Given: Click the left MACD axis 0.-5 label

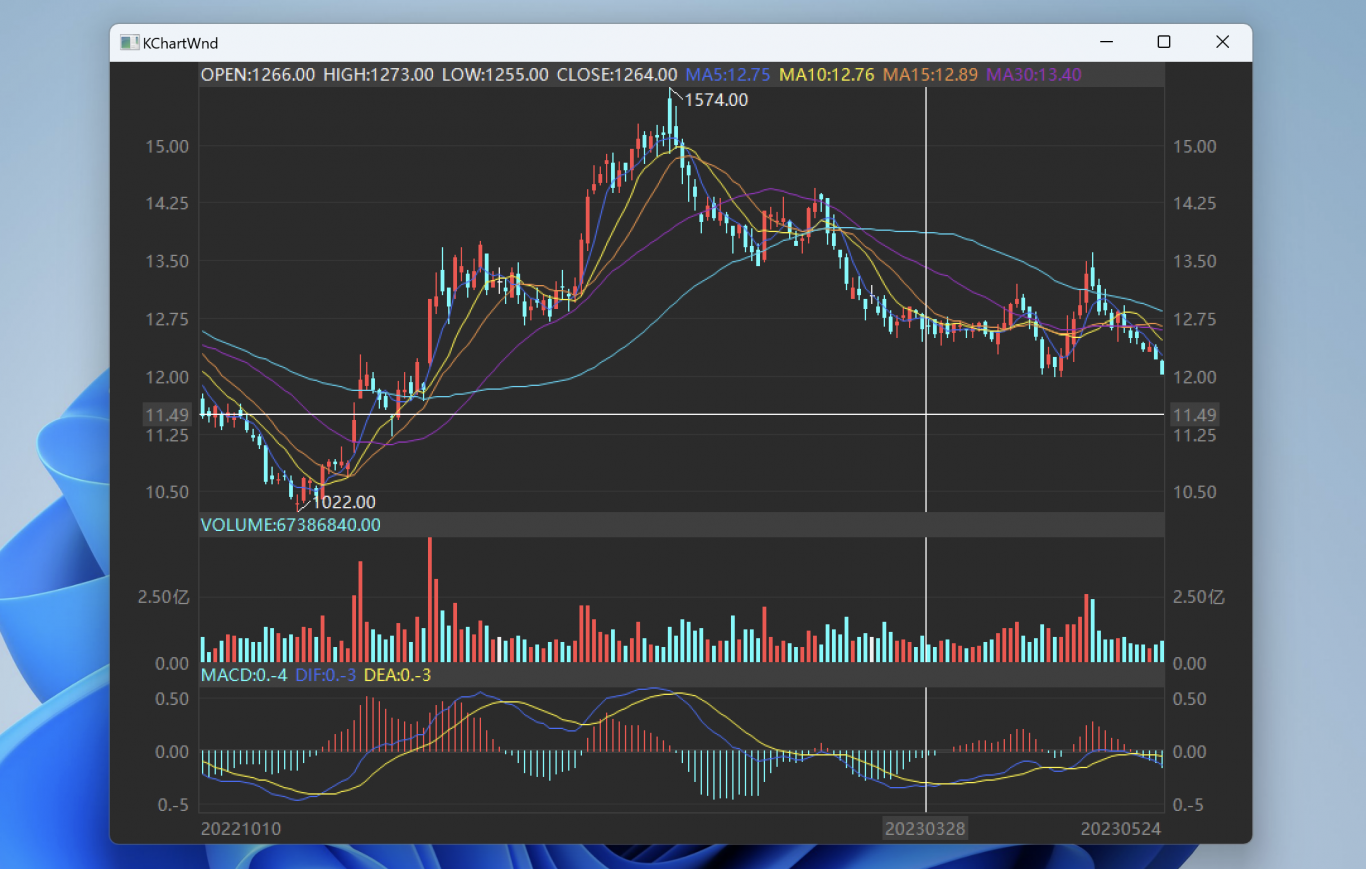Looking at the screenshot, I should coord(175,805).
